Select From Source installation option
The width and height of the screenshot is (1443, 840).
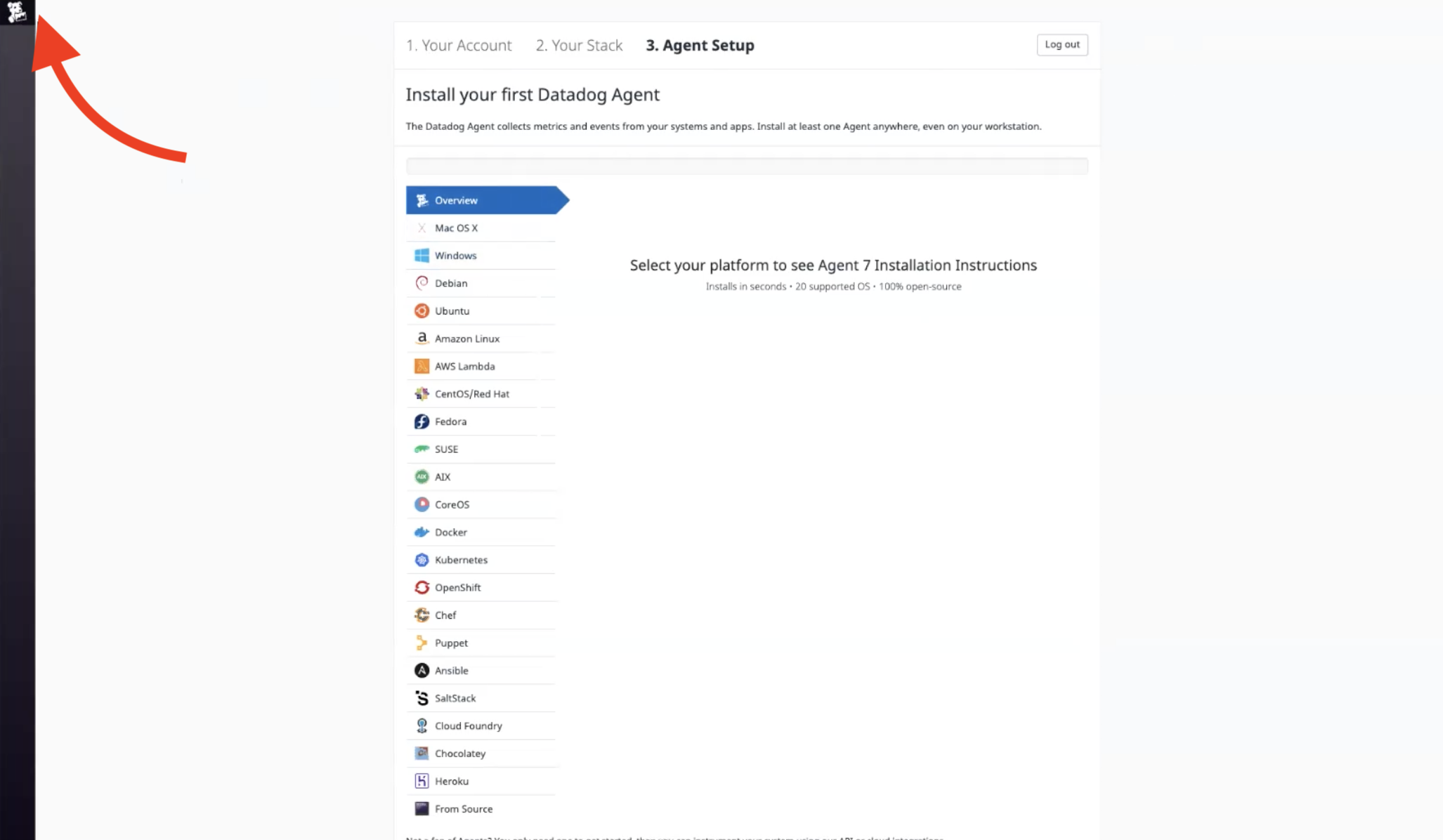[463, 809]
